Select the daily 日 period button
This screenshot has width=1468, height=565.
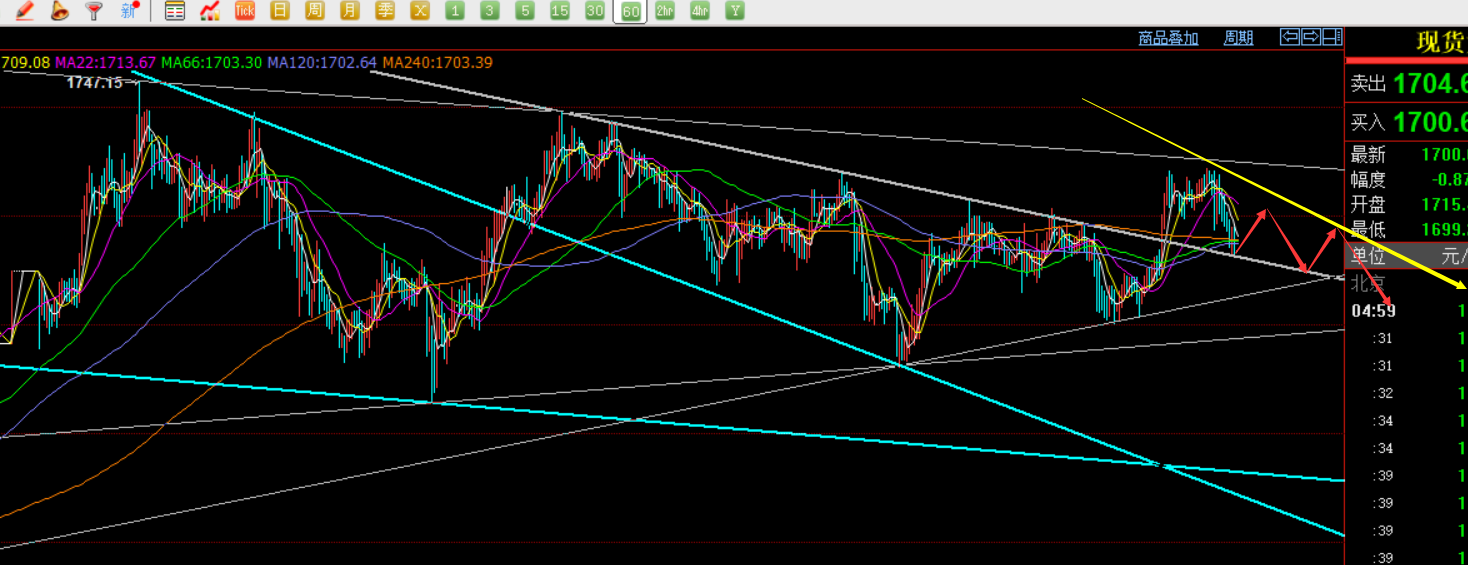(280, 11)
